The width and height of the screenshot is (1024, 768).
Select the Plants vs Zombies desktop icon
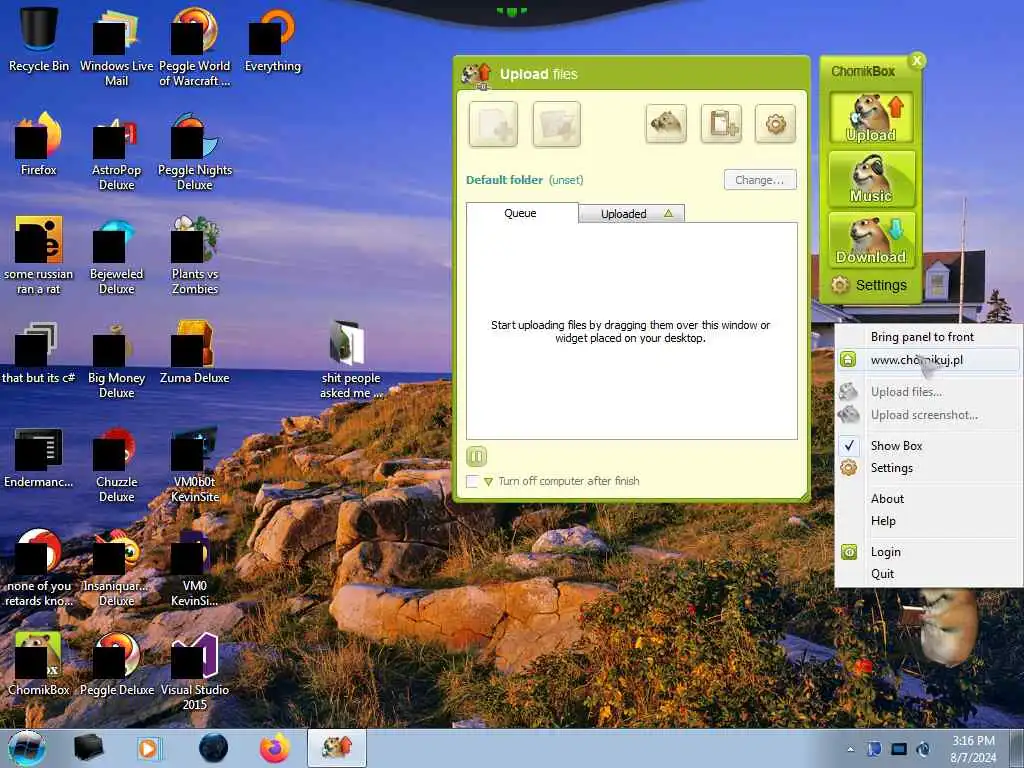[195, 256]
